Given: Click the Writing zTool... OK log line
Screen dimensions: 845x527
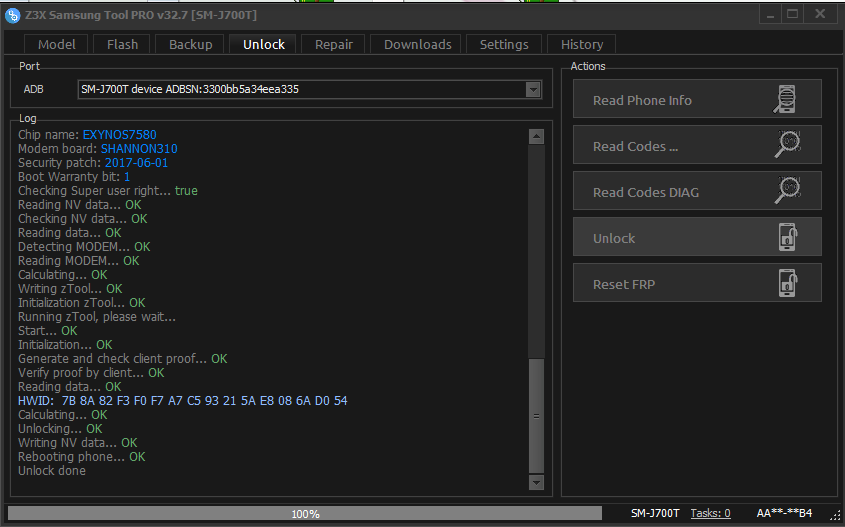Looking at the screenshot, I should pyautogui.click(x=70, y=289).
